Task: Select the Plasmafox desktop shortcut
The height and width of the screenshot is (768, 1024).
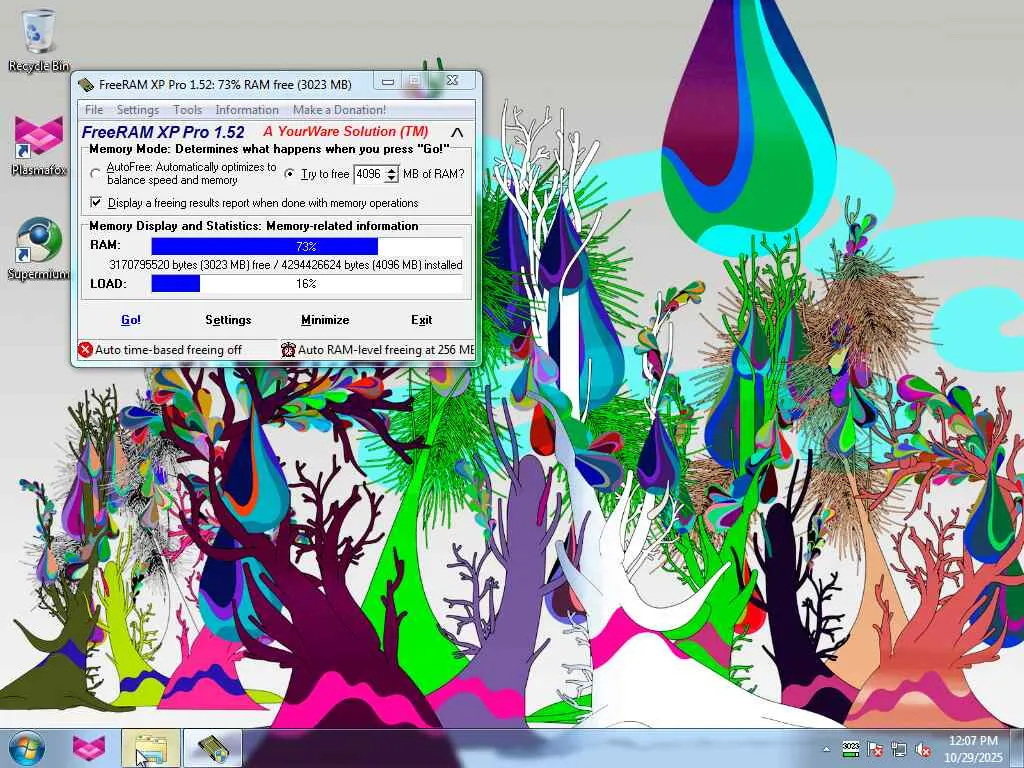Action: [39, 145]
